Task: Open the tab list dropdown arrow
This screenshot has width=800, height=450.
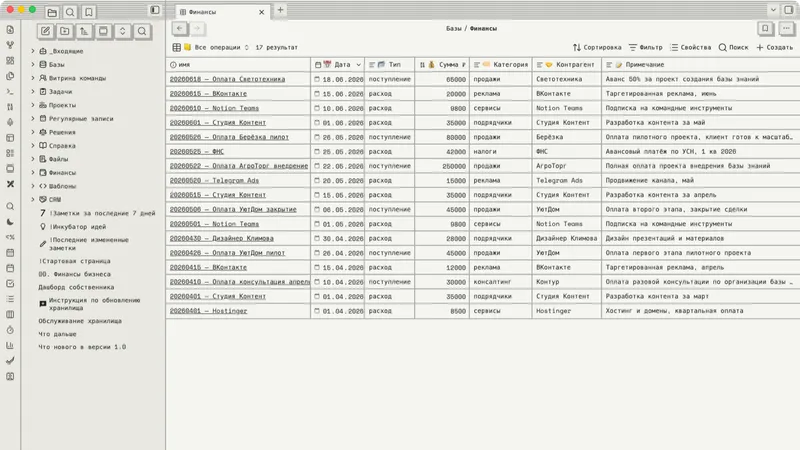Action: pos(773,10)
